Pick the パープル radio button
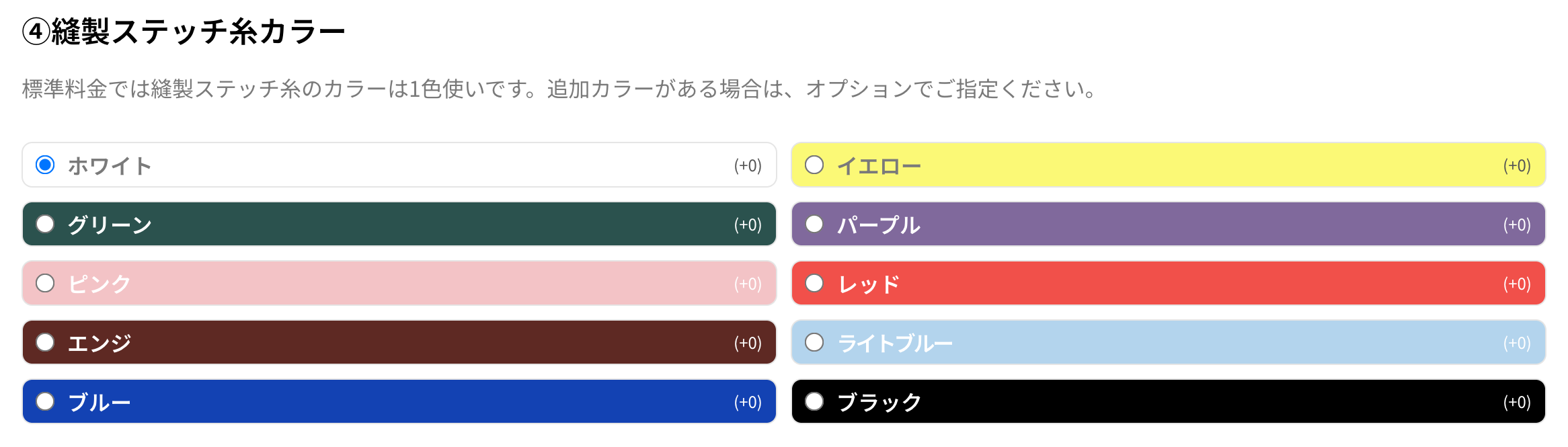 [x=814, y=224]
